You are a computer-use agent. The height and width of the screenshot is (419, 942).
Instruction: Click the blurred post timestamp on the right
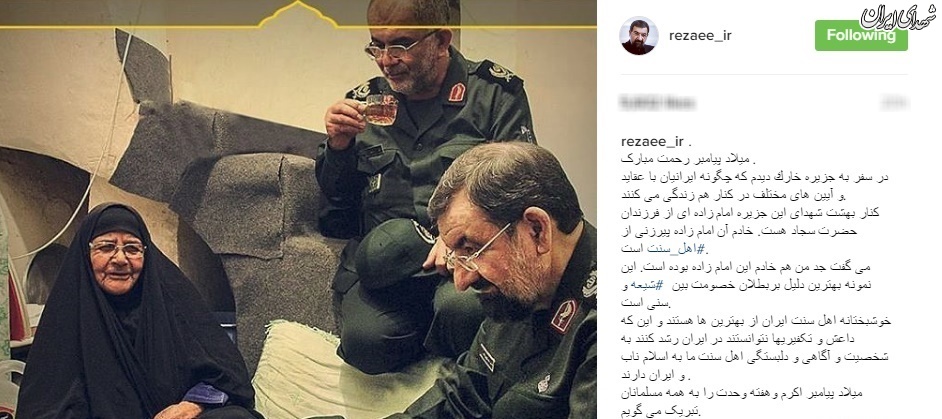(894, 103)
